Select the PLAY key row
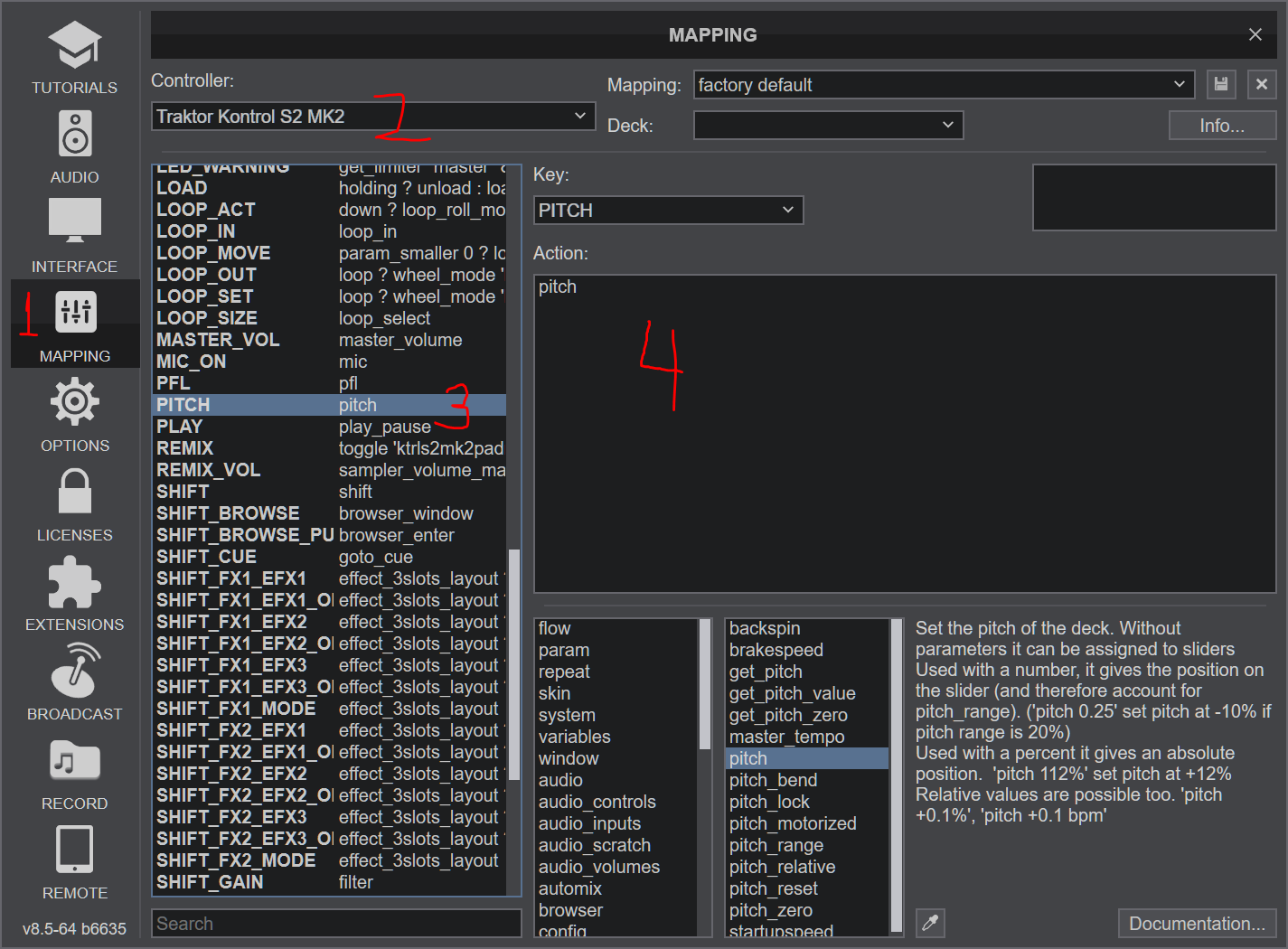 (330, 427)
